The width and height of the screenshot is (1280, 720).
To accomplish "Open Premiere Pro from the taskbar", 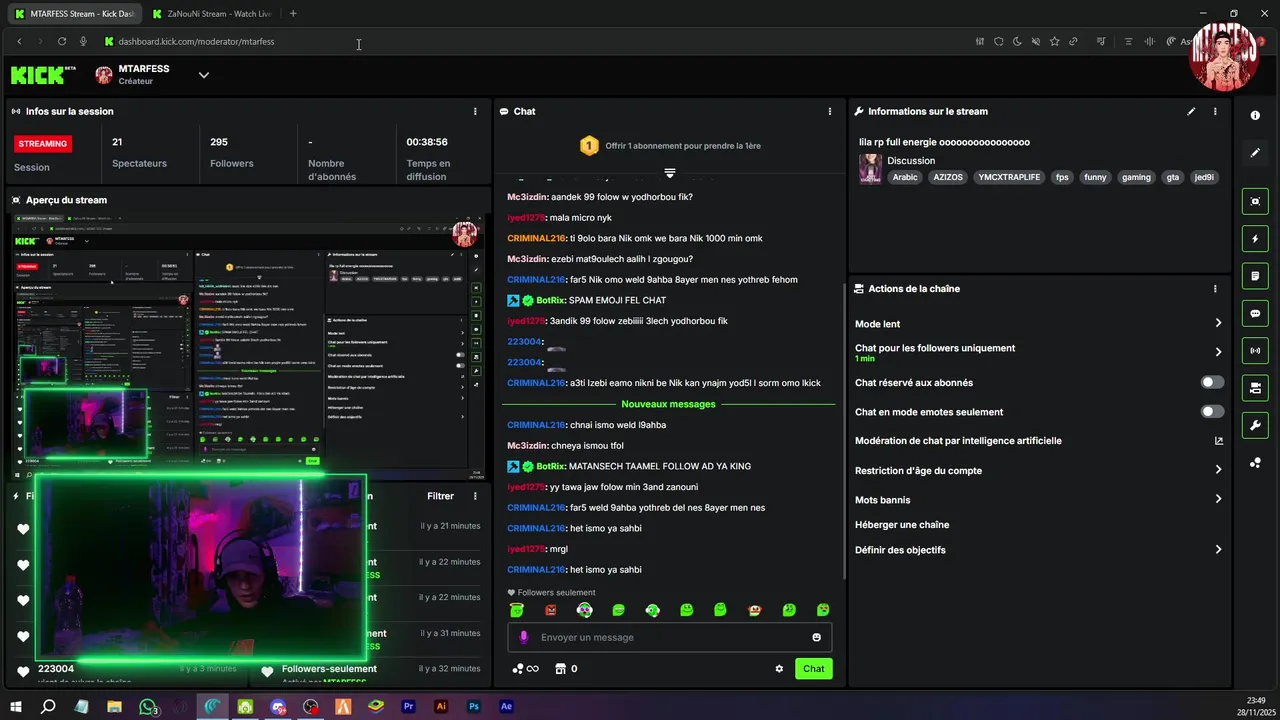I will click(408, 706).
